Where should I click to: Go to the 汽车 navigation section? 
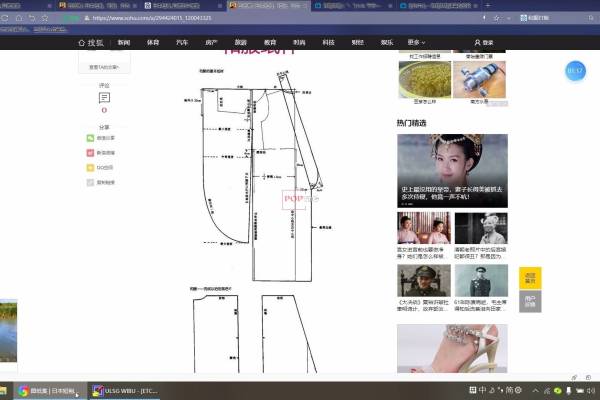pyautogui.click(x=181, y=43)
